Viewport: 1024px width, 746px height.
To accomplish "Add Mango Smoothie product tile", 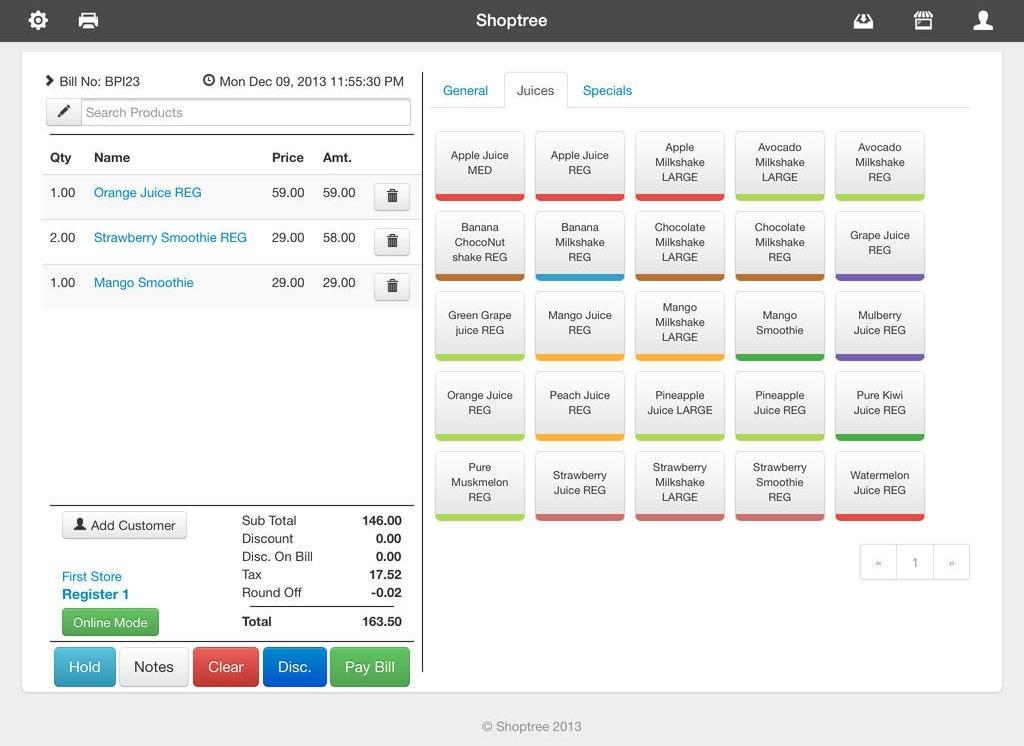I will tap(780, 326).
